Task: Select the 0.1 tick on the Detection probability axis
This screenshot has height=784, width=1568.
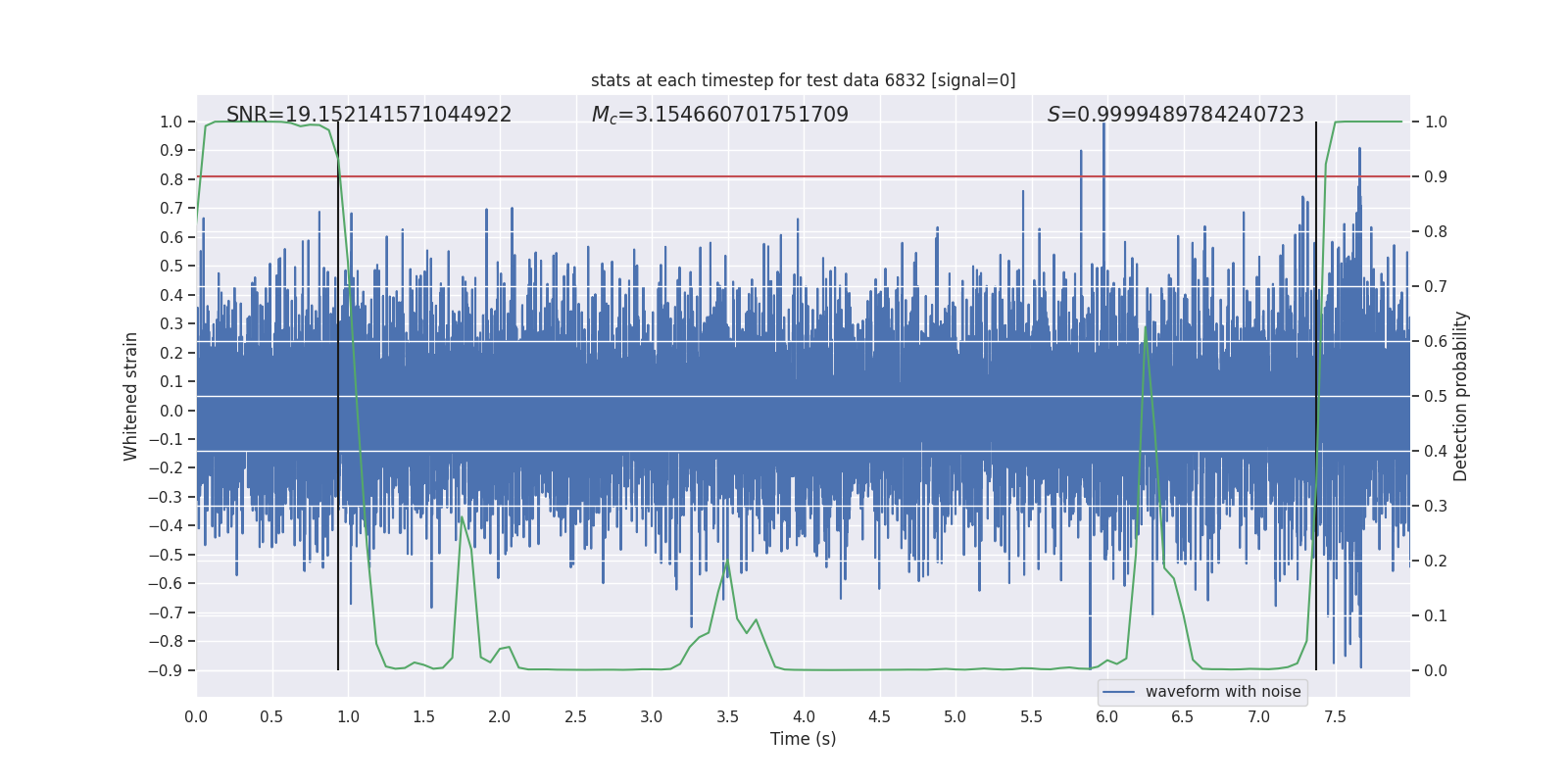Action: point(1436,616)
